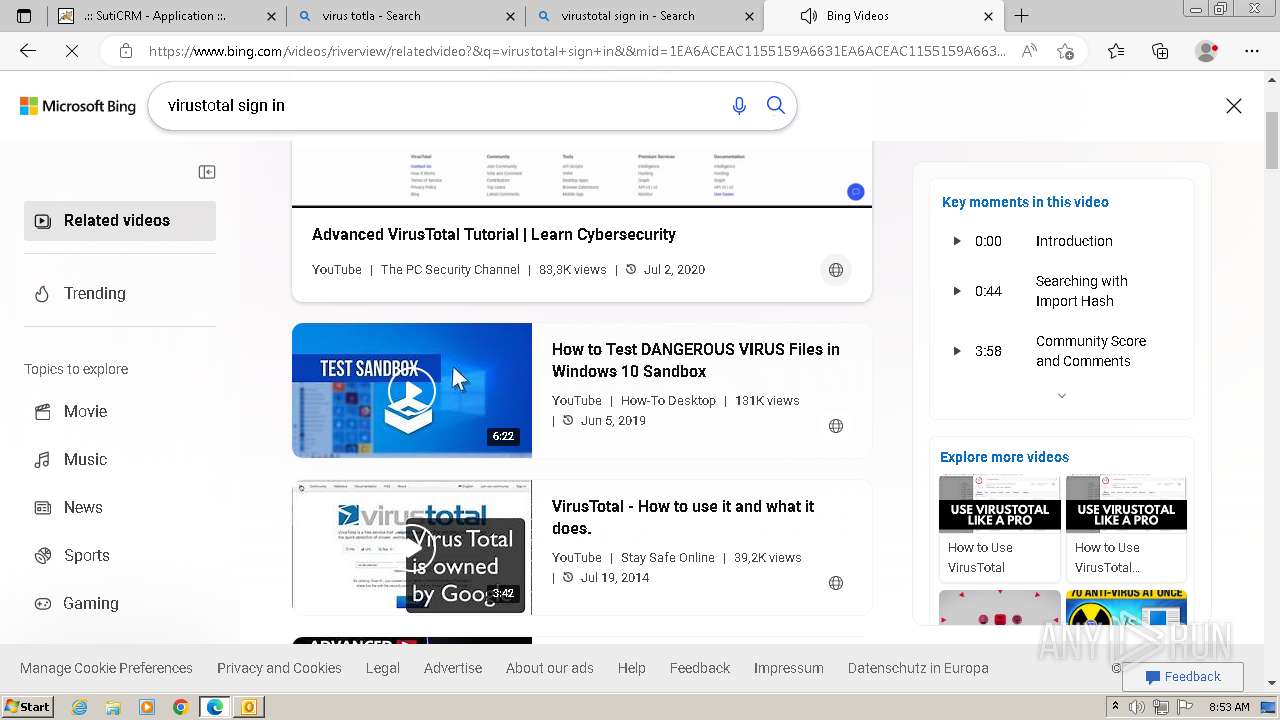This screenshot has width=1280, height=720.
Task: Launch Chrome from taskbar
Action: (x=180, y=707)
